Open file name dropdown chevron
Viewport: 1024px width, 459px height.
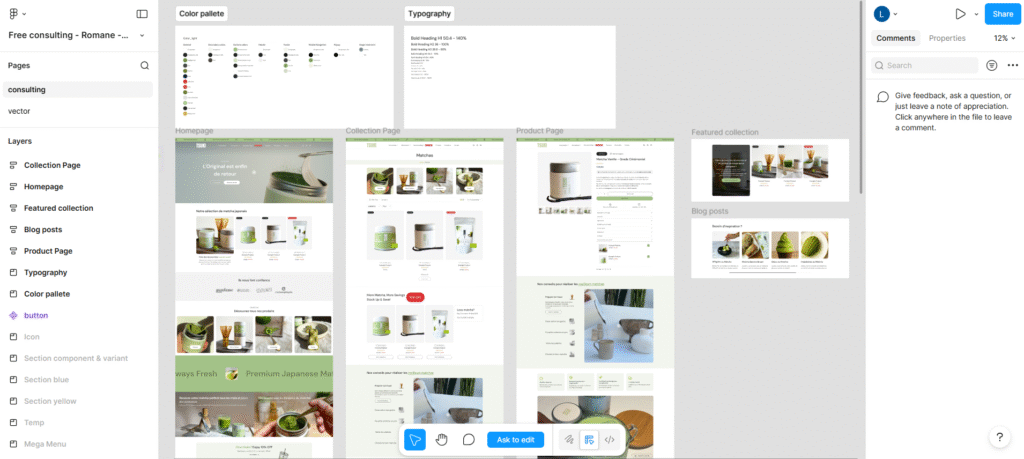point(142,35)
